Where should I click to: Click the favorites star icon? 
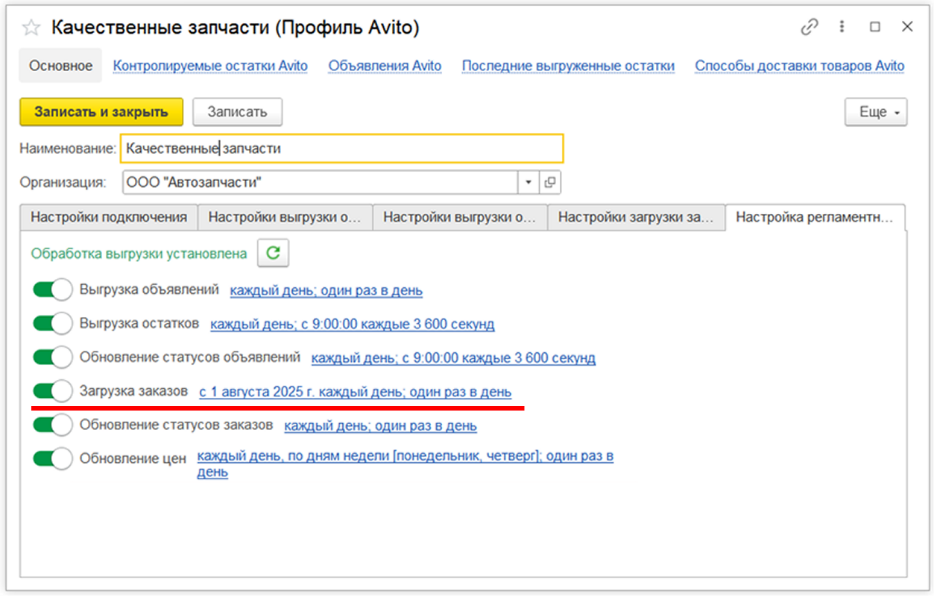point(32,27)
